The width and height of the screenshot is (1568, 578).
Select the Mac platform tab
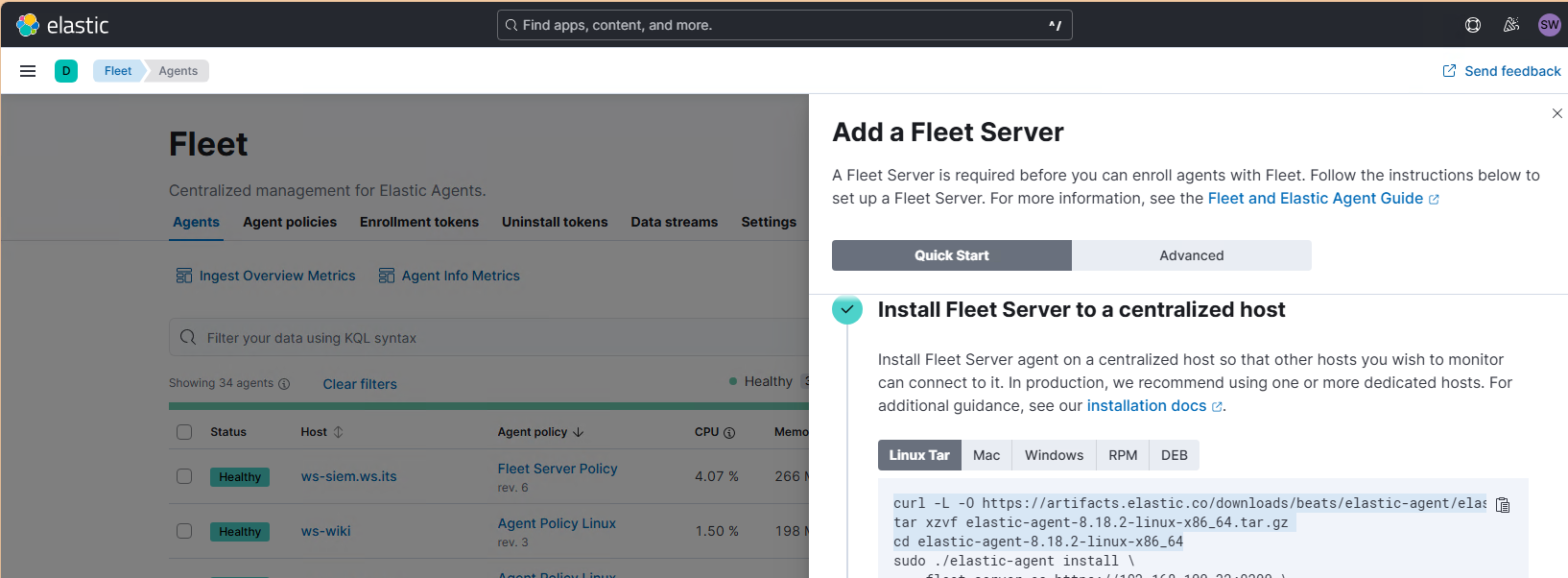tap(986, 455)
